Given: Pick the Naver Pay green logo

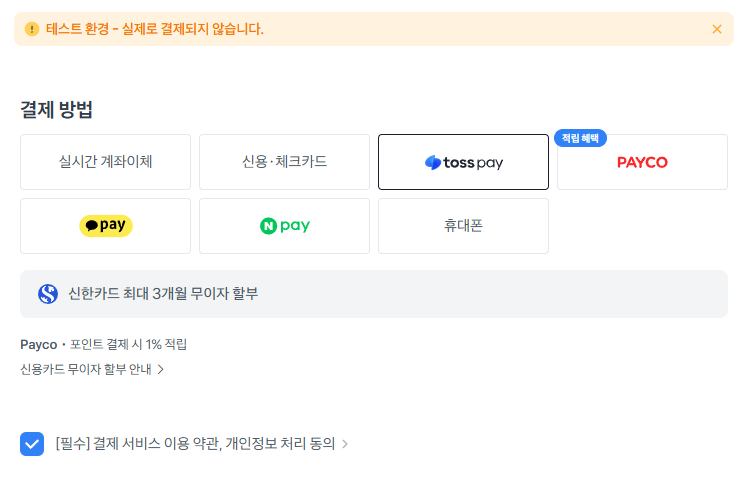Looking at the screenshot, I should [284, 226].
